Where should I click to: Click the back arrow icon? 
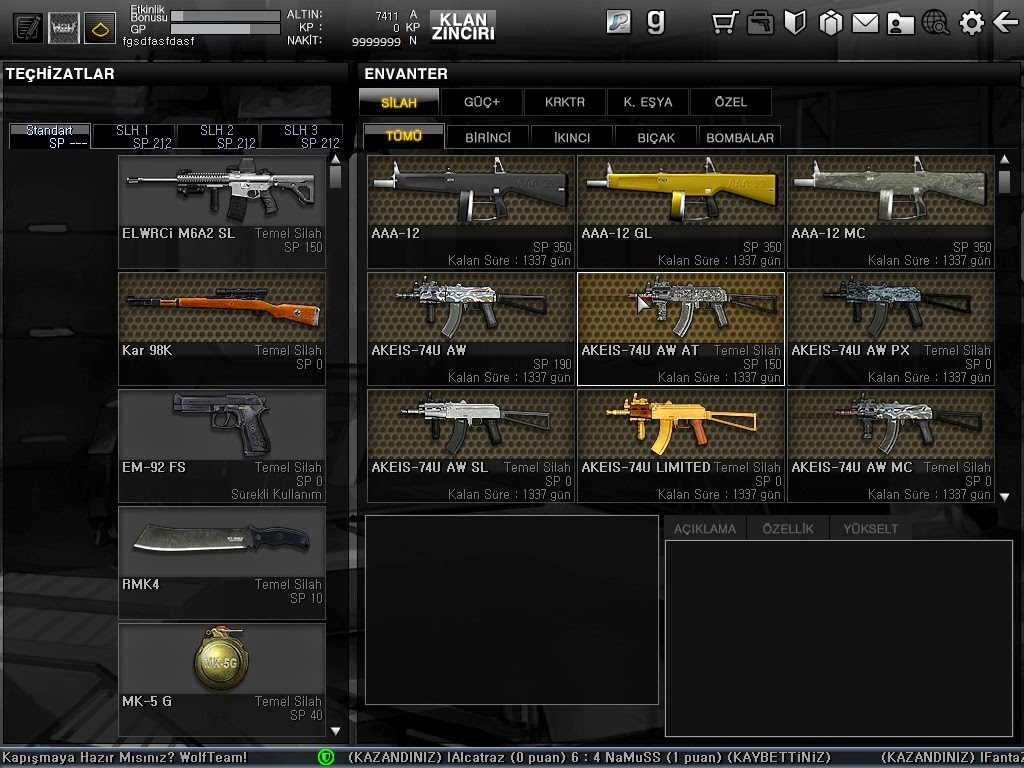pos(1005,22)
